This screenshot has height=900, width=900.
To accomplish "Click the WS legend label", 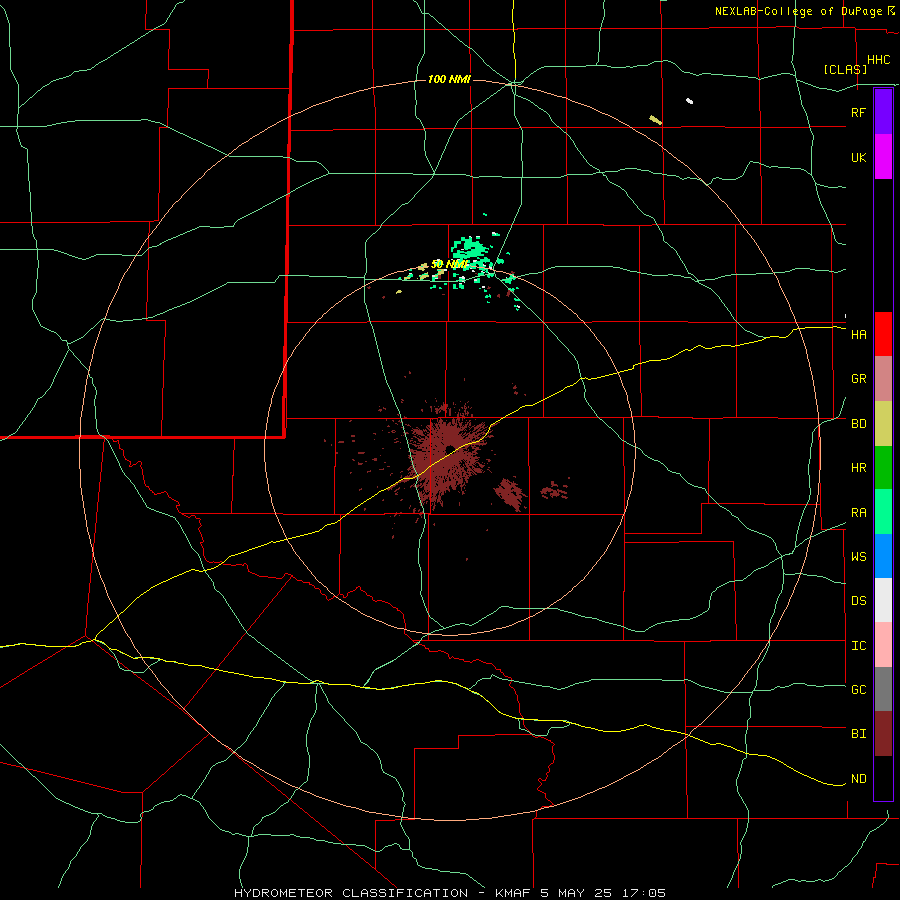I will coord(858,556).
